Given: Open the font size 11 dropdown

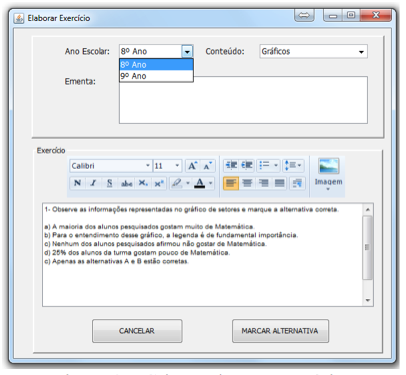Looking at the screenshot, I should coord(167,166).
